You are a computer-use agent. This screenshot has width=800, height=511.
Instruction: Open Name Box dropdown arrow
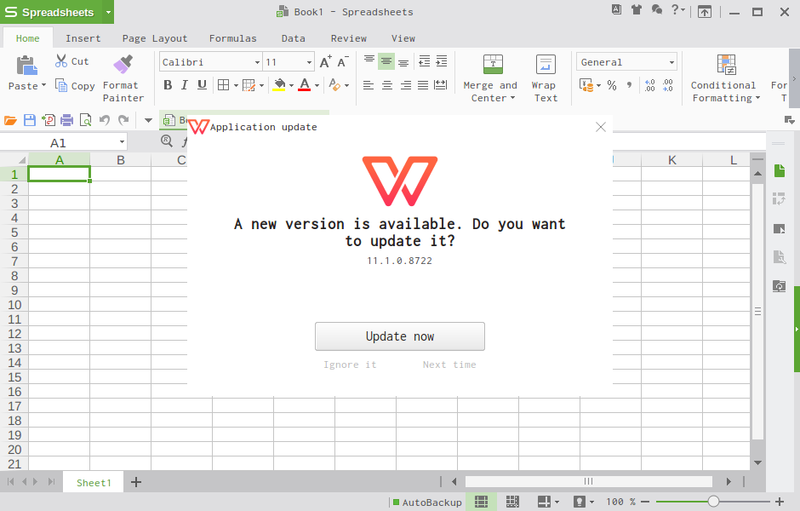click(x=122, y=142)
